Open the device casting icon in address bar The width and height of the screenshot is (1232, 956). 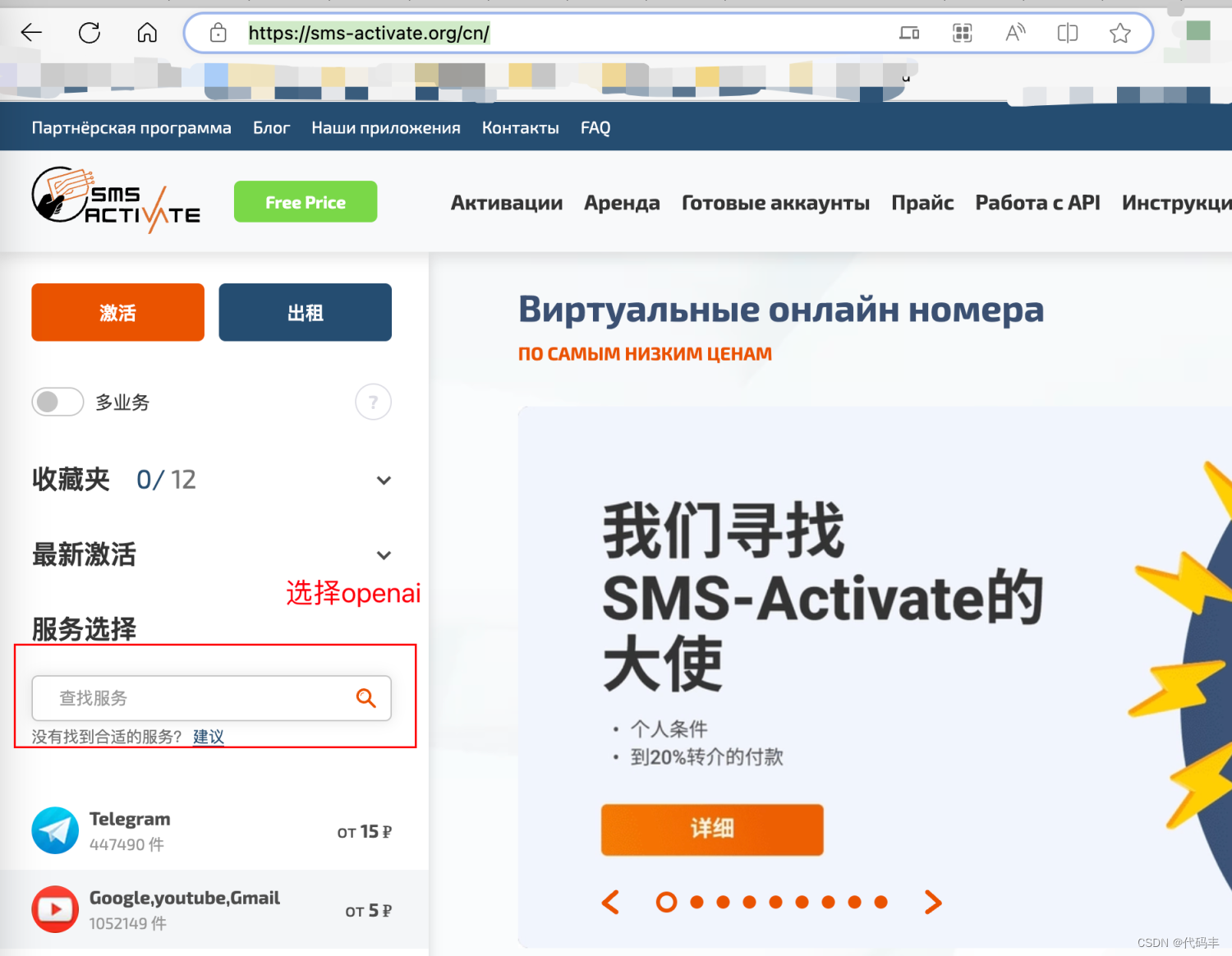909,33
